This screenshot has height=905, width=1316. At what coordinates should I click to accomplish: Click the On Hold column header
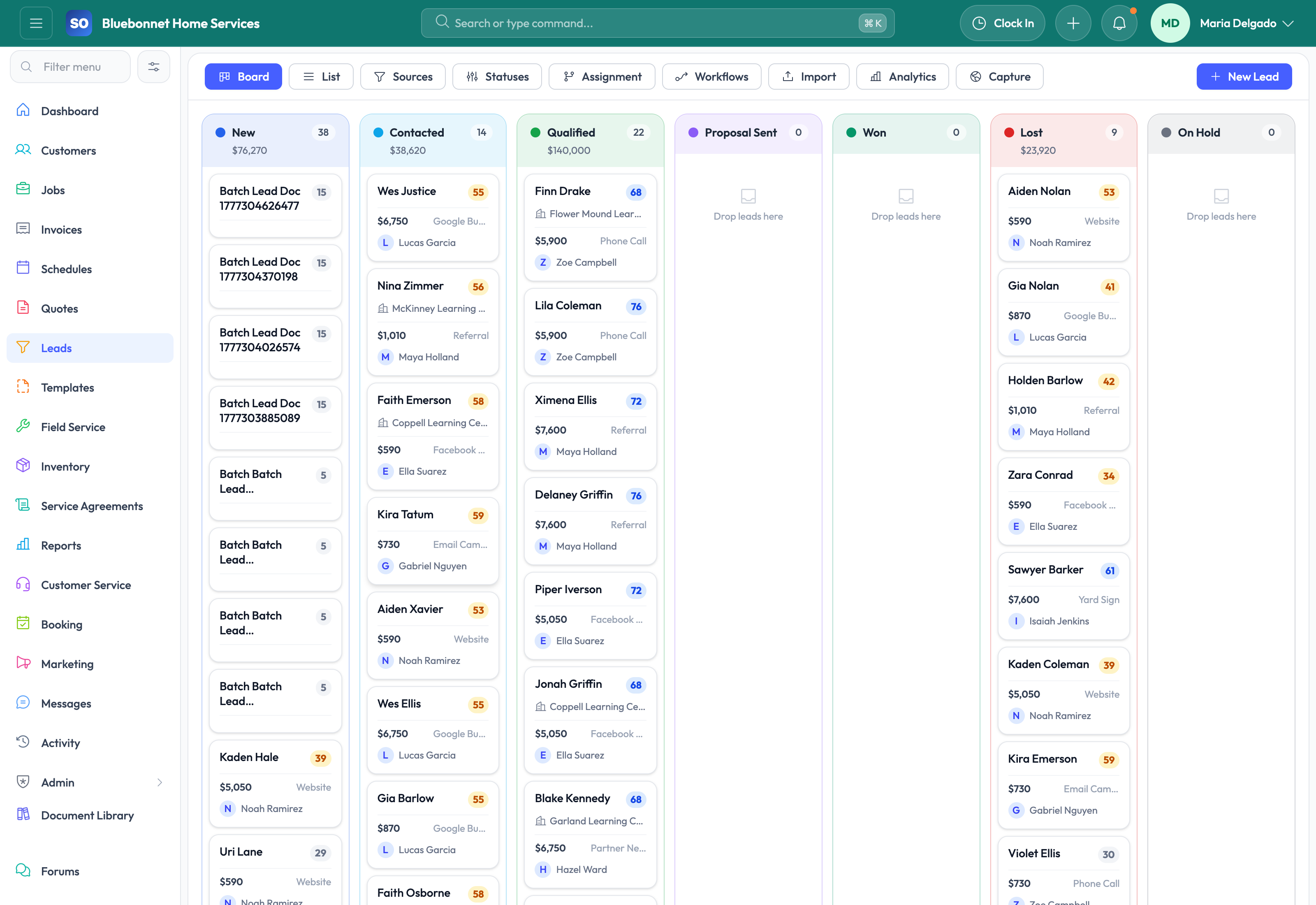(x=1221, y=133)
